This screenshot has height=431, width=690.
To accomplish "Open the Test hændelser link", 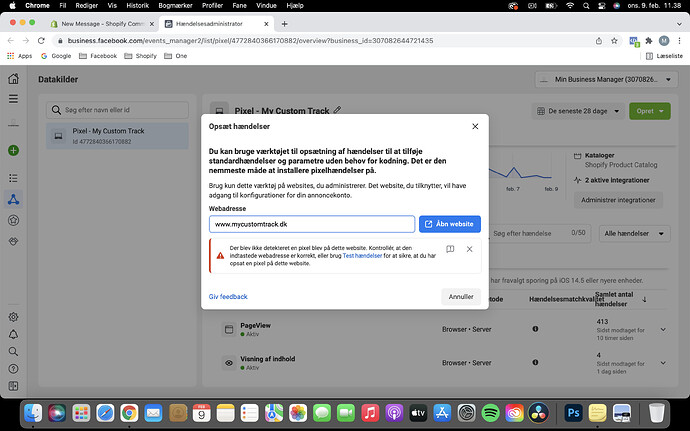I will [x=362, y=255].
